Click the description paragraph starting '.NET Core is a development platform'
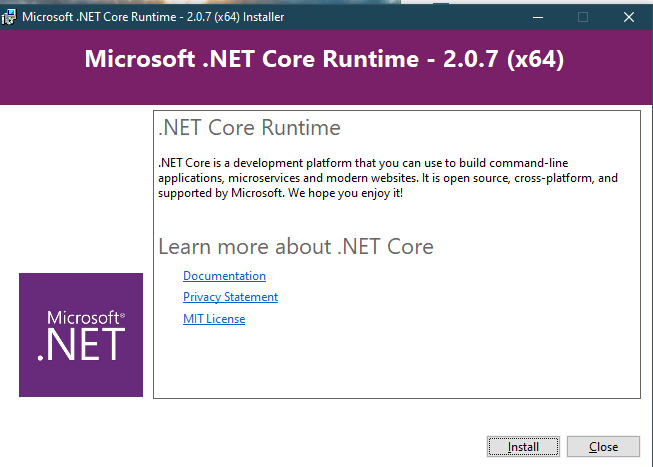 (388, 178)
